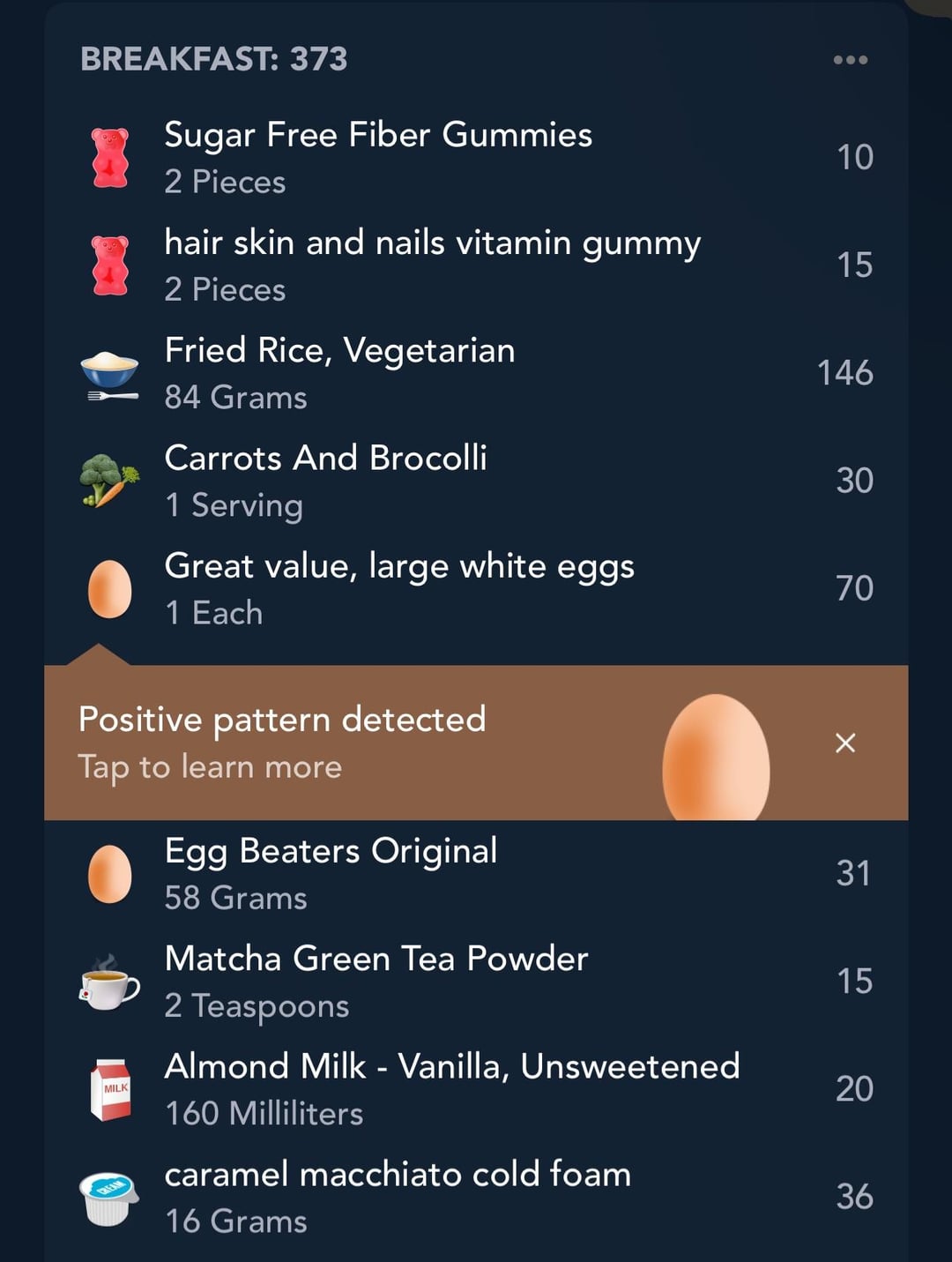This screenshot has height=1262, width=952.
Task: Open Almond Milk - Vanilla, Unsweetened entry
Action: pos(476,1089)
